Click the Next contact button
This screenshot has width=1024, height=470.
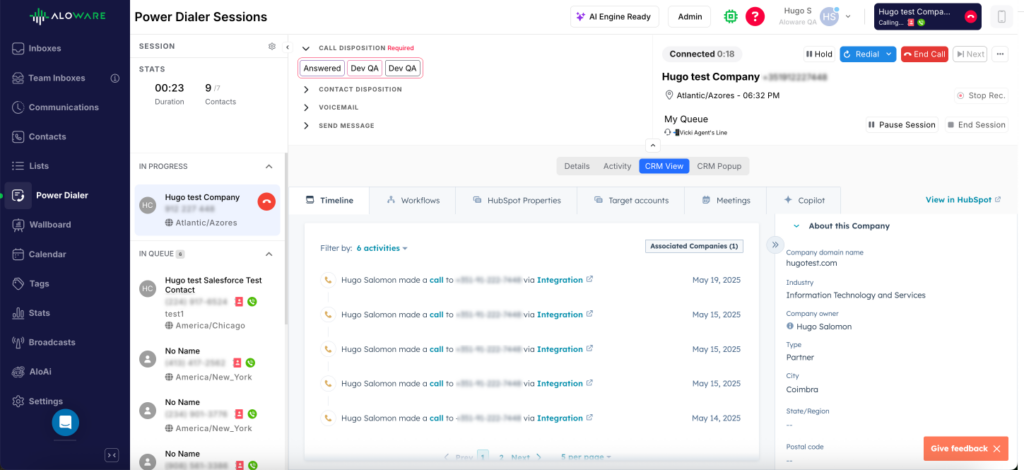click(970, 54)
